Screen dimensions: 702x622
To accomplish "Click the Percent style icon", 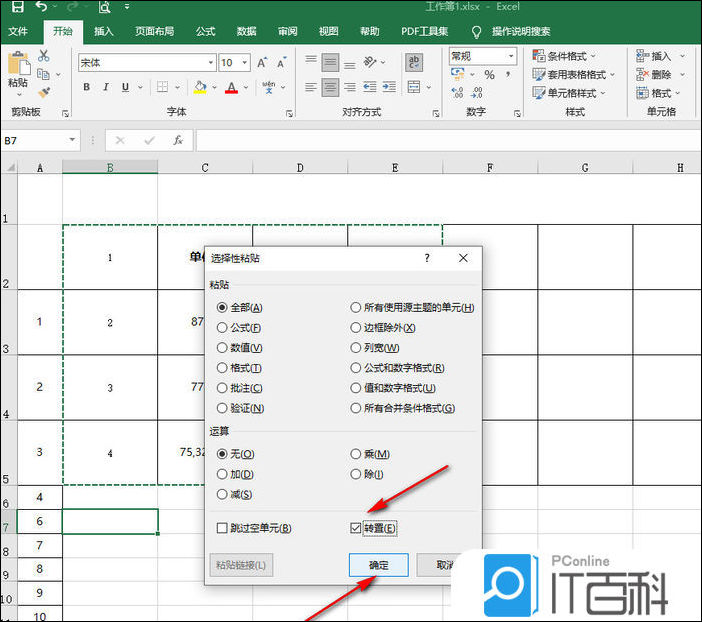I will [489, 75].
